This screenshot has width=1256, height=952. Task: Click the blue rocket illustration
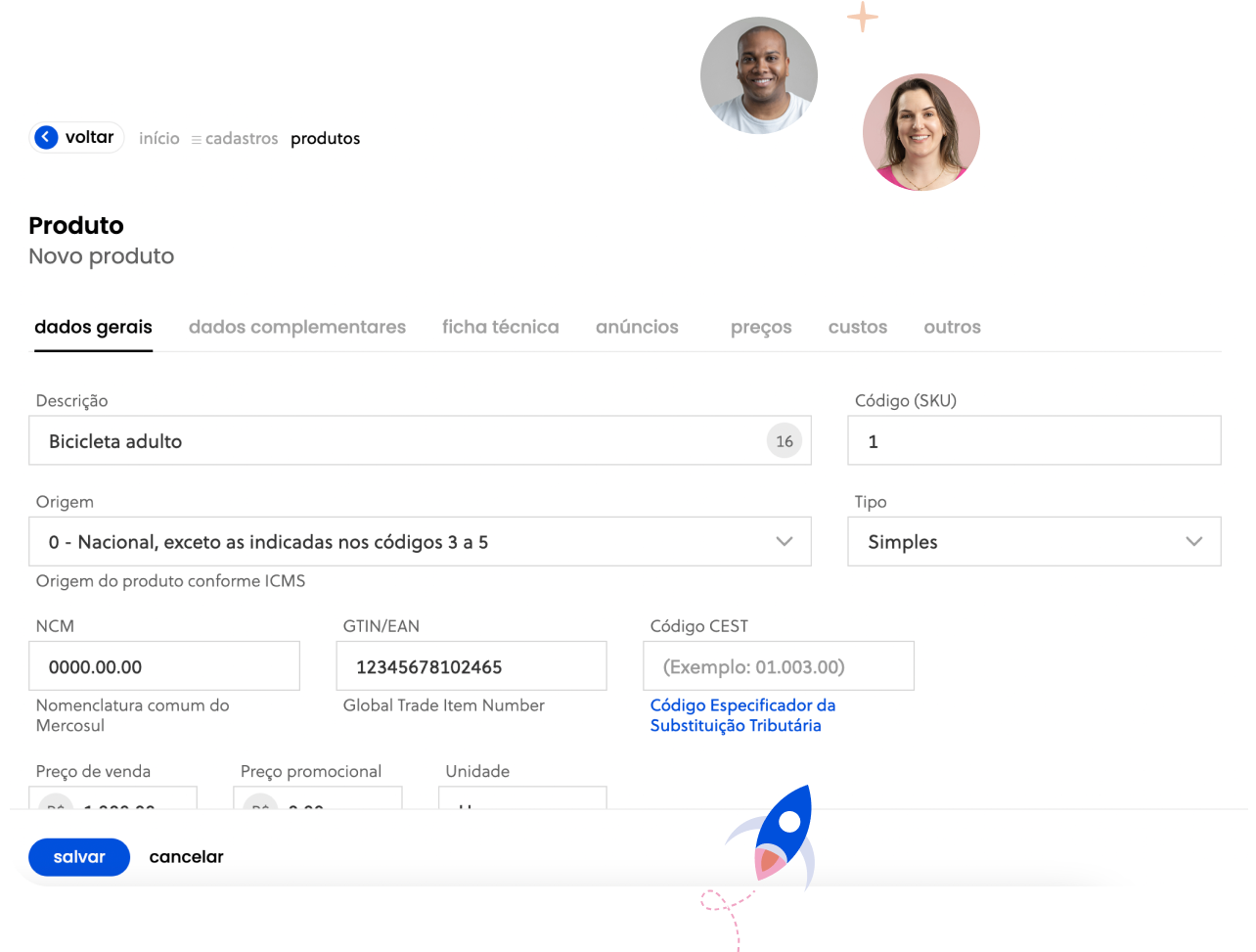778,837
